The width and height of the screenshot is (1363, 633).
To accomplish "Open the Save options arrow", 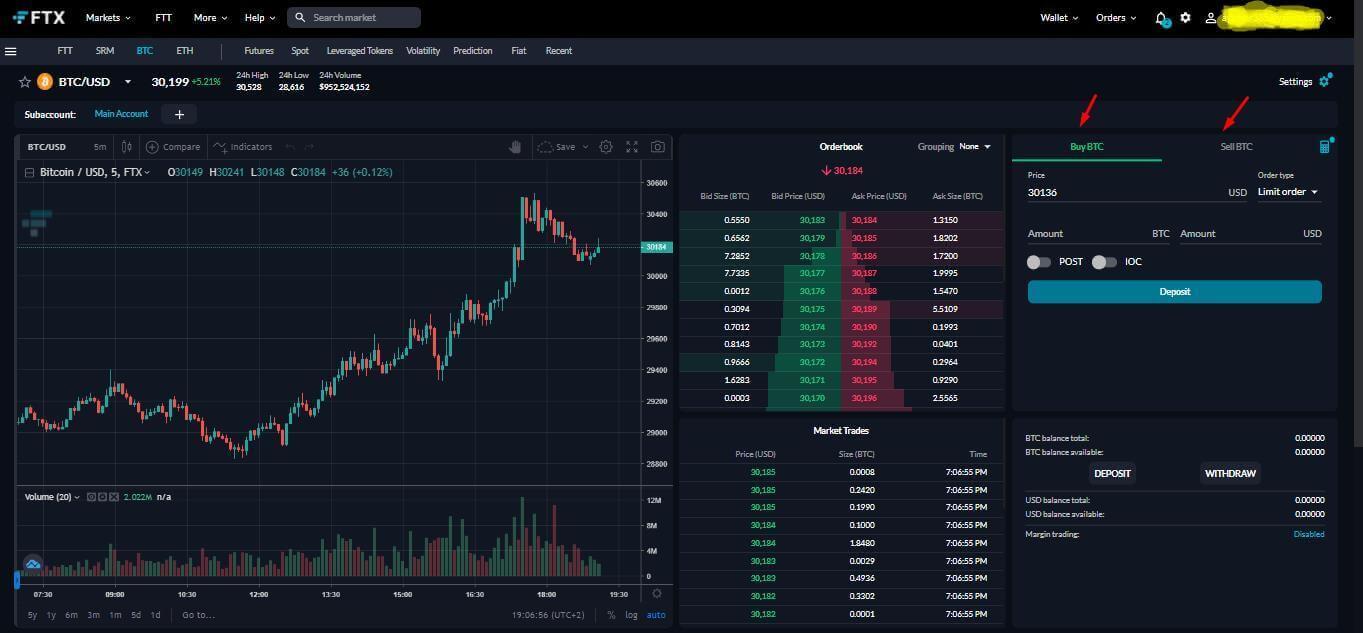I will pos(585,147).
